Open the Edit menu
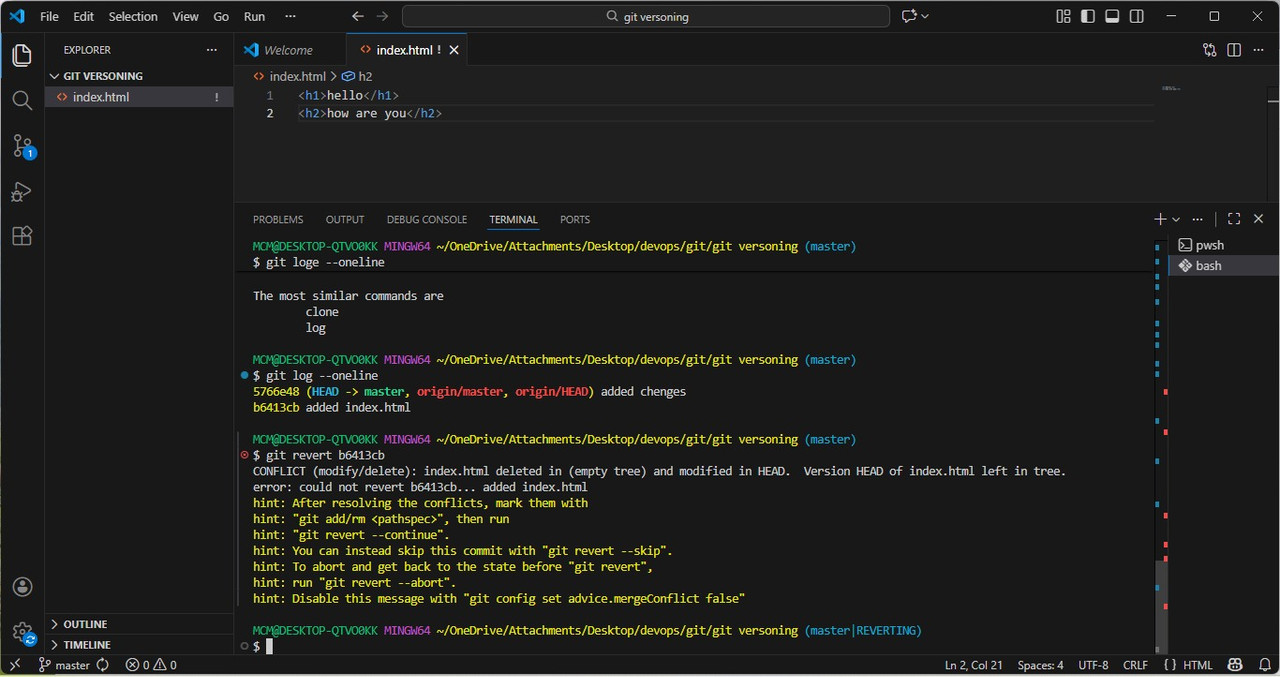 pyautogui.click(x=84, y=16)
